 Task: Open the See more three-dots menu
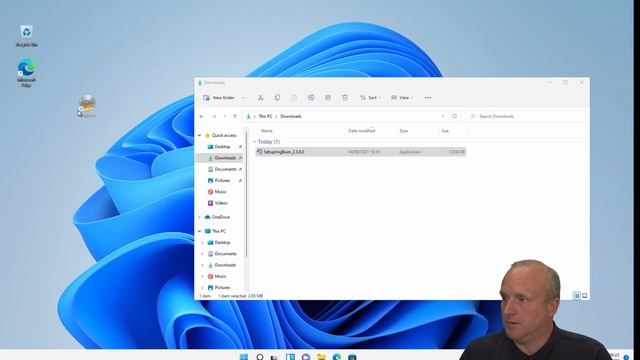(x=428, y=98)
